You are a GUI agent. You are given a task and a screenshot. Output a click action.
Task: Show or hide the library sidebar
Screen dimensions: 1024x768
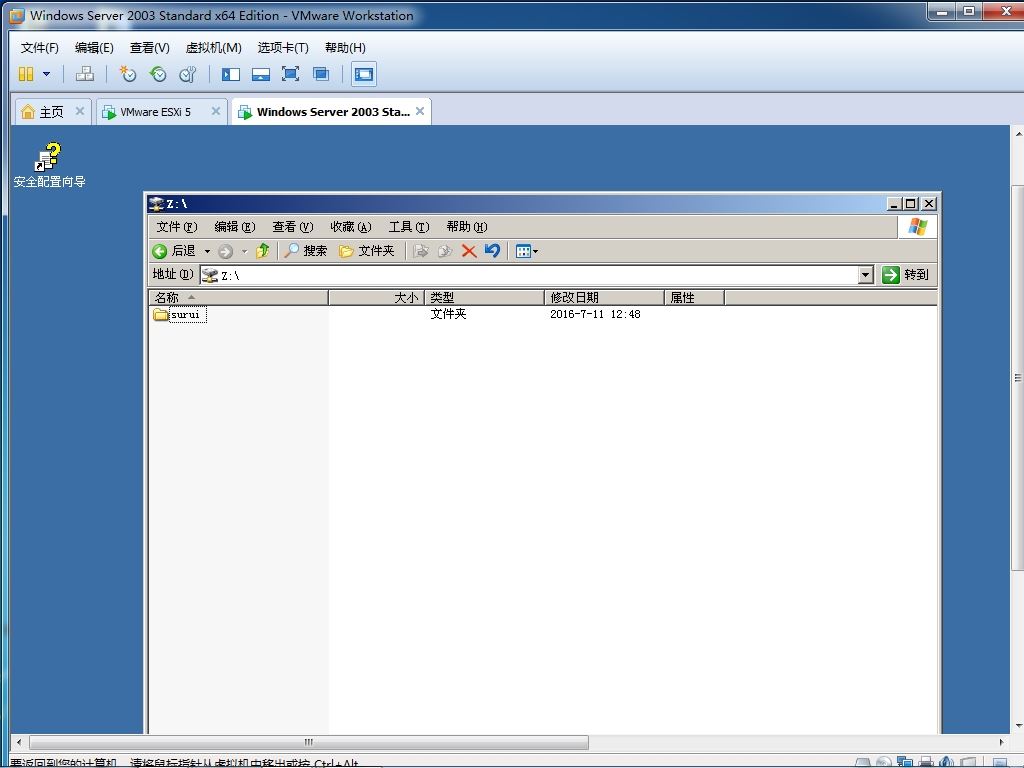tap(231, 74)
